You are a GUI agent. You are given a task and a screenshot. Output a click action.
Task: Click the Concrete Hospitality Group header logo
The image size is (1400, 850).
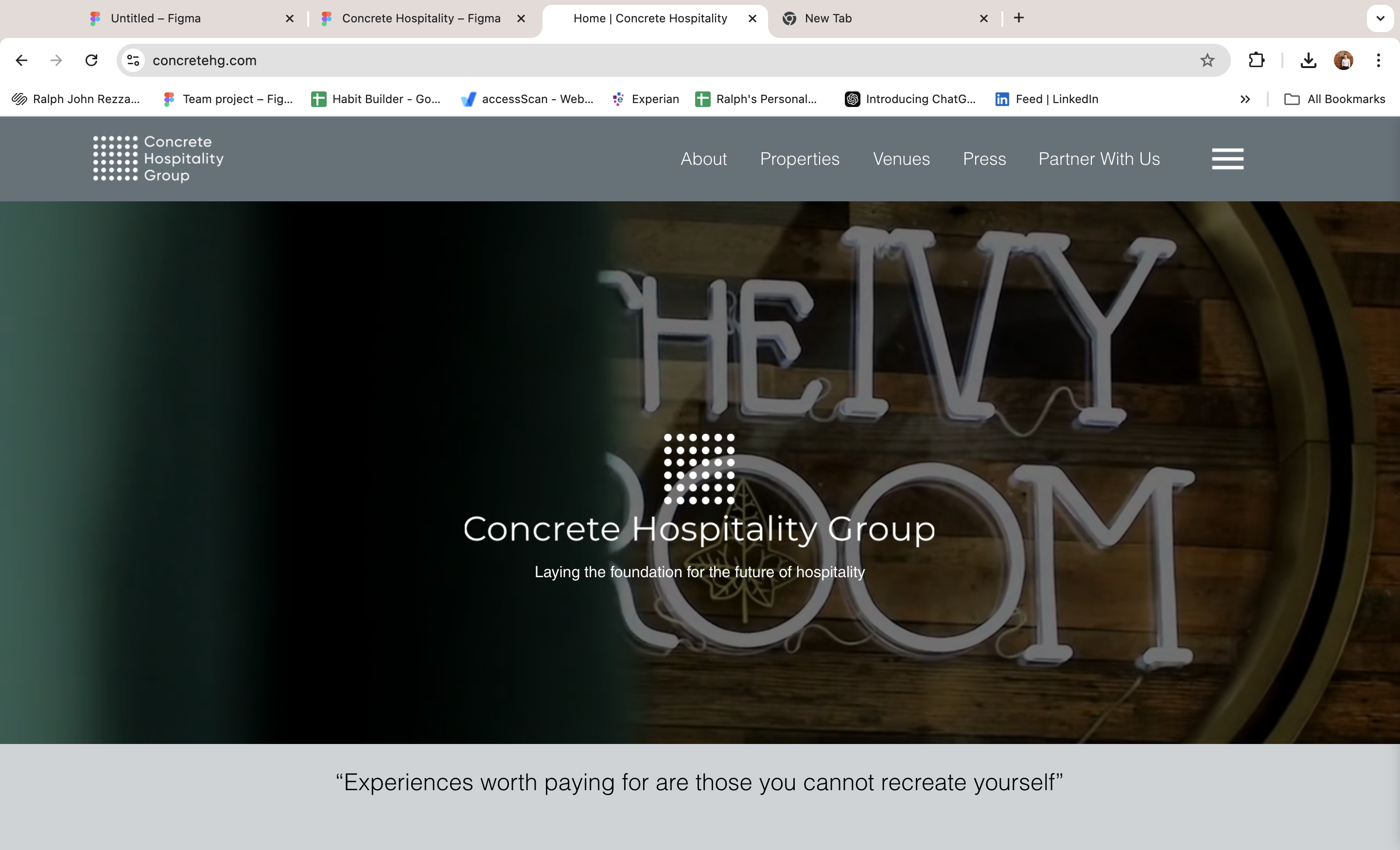tap(158, 159)
